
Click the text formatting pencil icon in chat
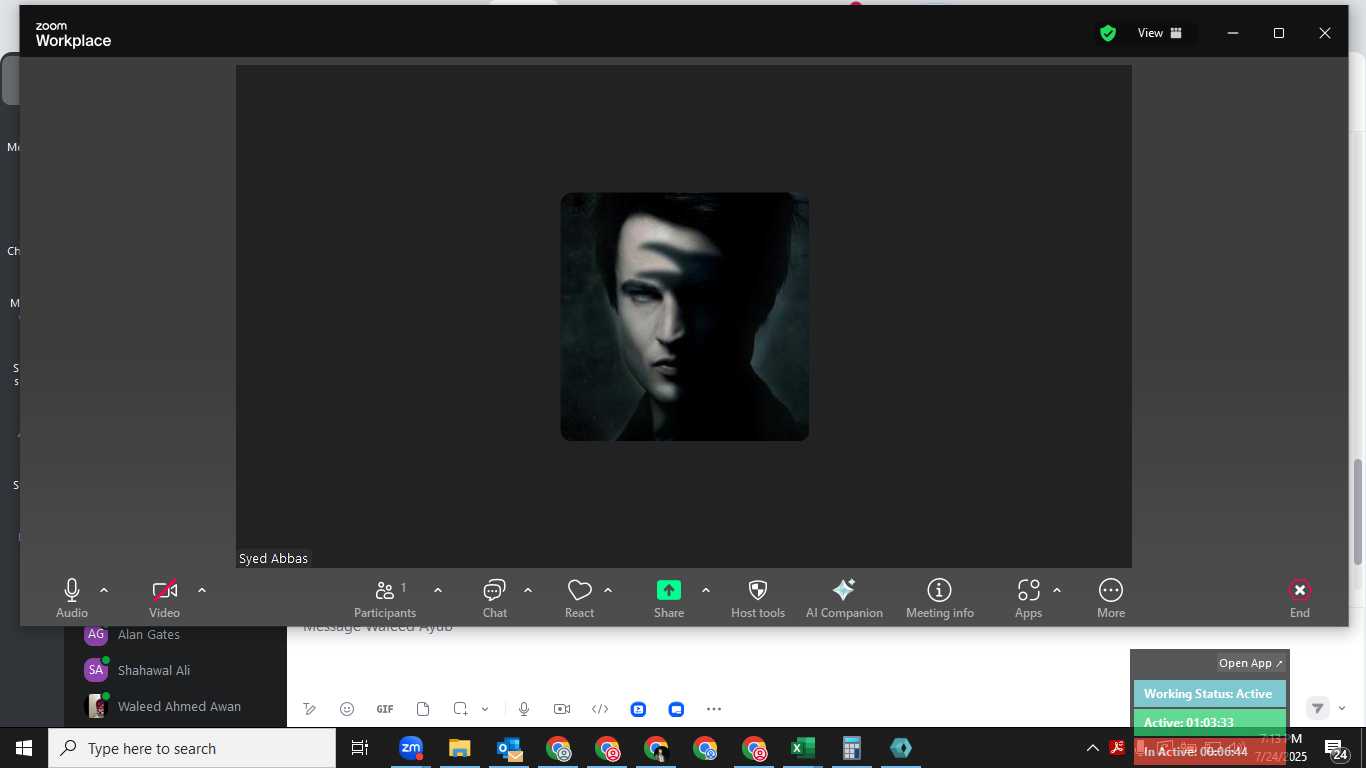point(310,709)
